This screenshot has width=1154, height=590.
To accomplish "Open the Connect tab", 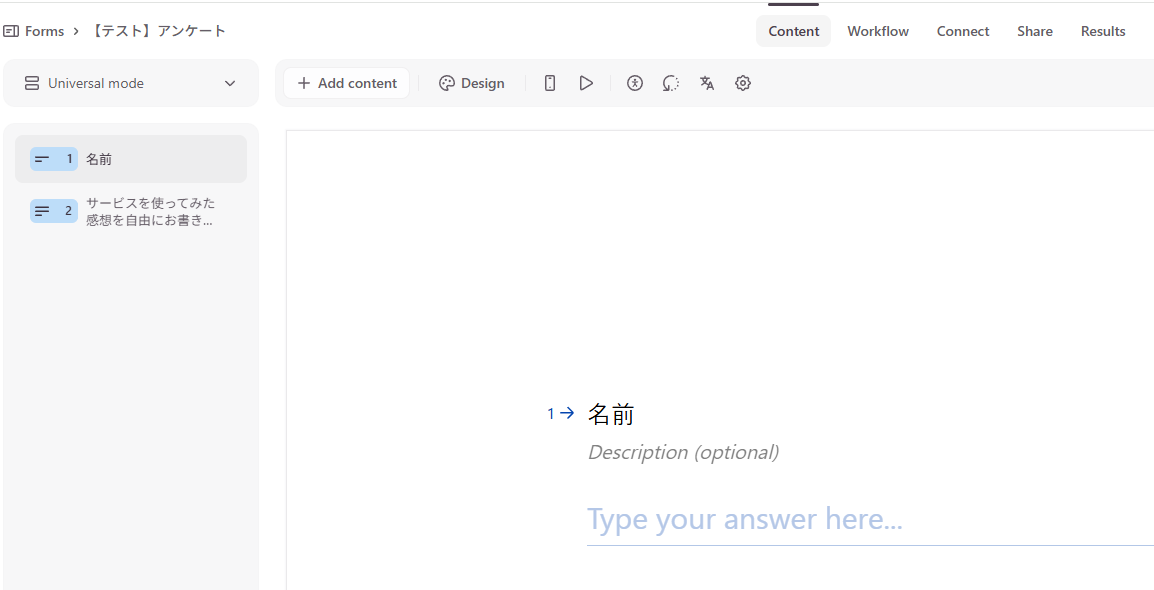I will 963,31.
